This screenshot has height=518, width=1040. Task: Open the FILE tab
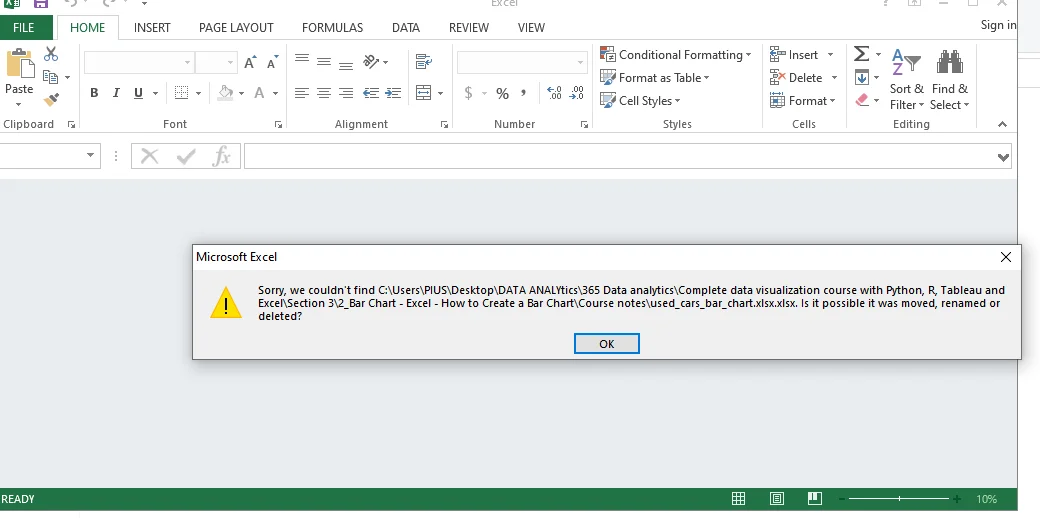click(24, 28)
